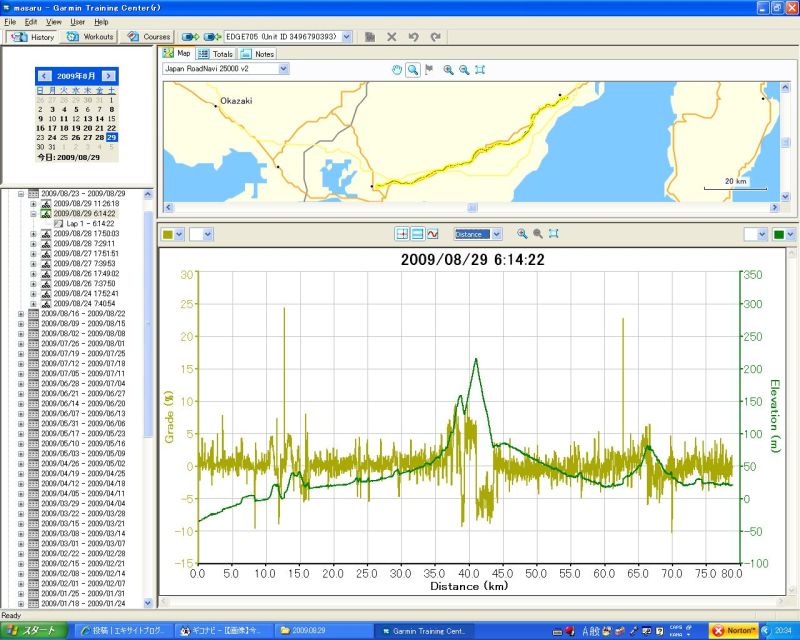The height and width of the screenshot is (640, 800).
Task: Select August 29 in the calendar
Action: coord(112,137)
